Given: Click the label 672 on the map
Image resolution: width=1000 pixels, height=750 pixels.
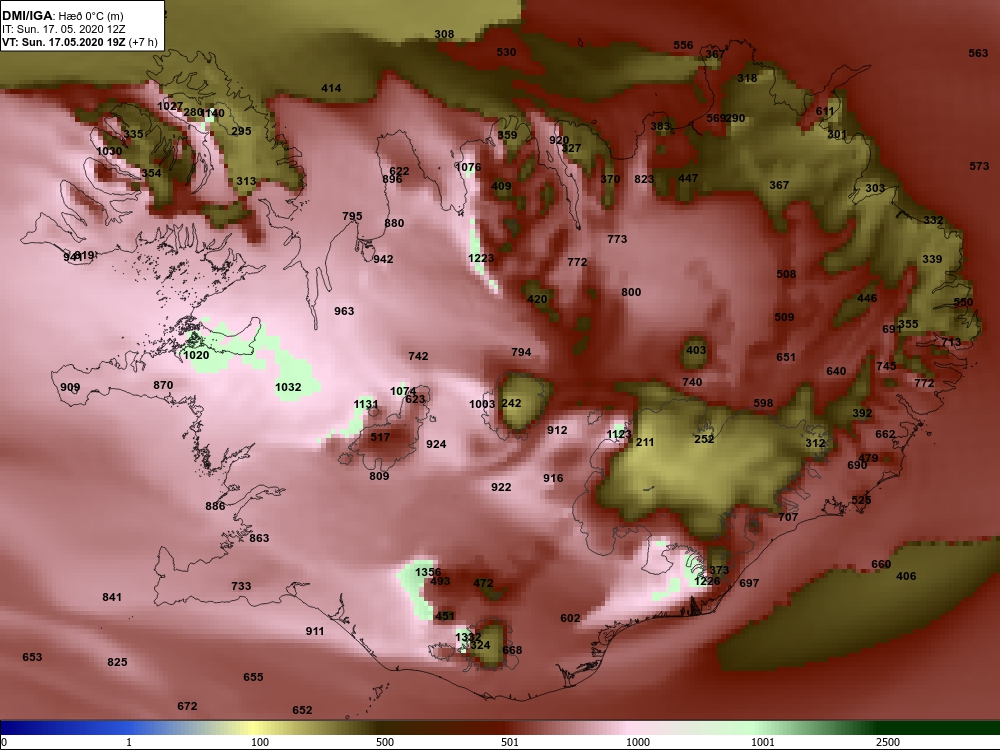Looking at the screenshot, I should [x=187, y=707].
